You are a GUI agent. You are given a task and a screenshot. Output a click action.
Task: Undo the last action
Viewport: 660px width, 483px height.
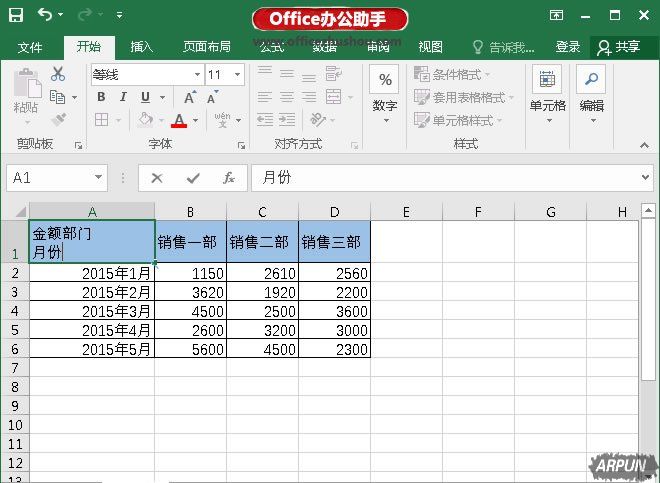[44, 15]
